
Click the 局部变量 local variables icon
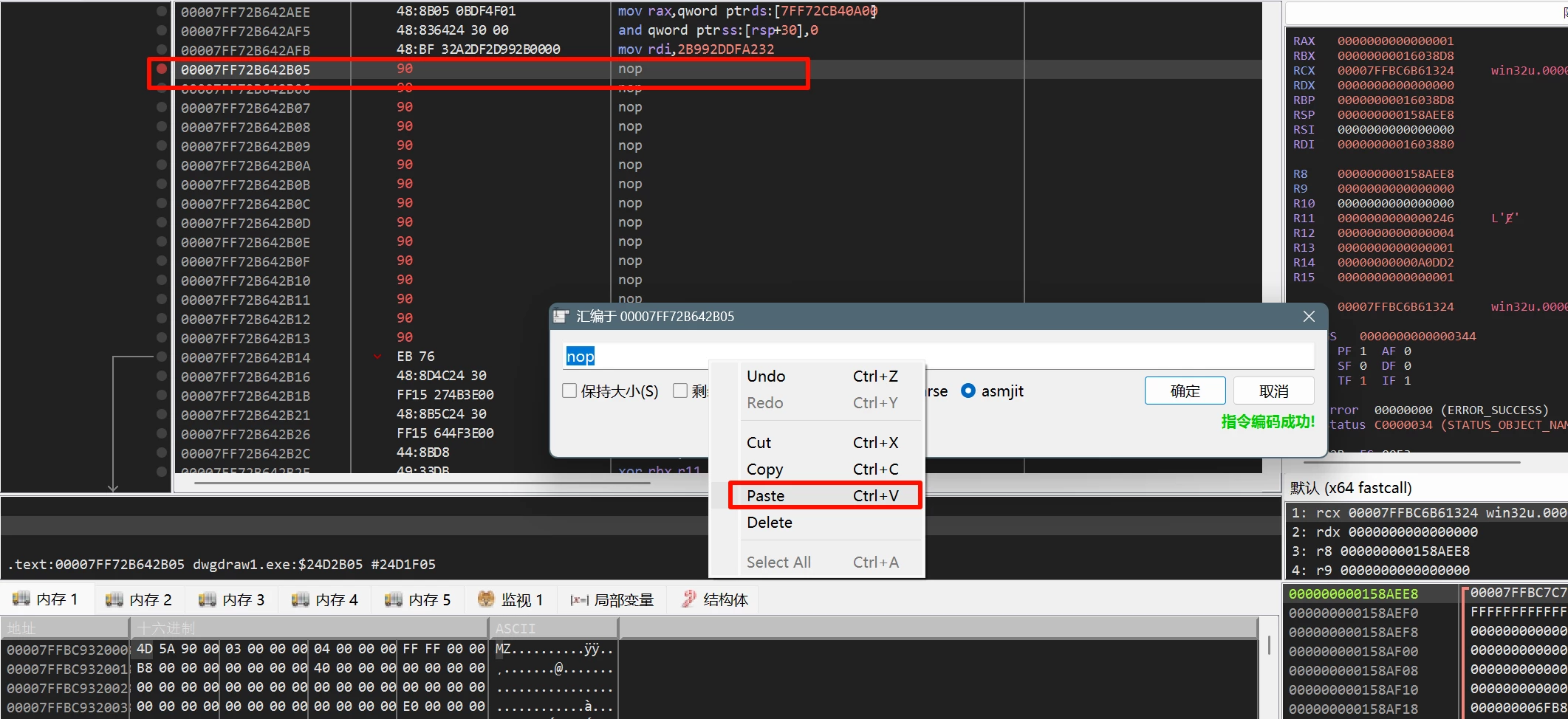click(x=579, y=600)
